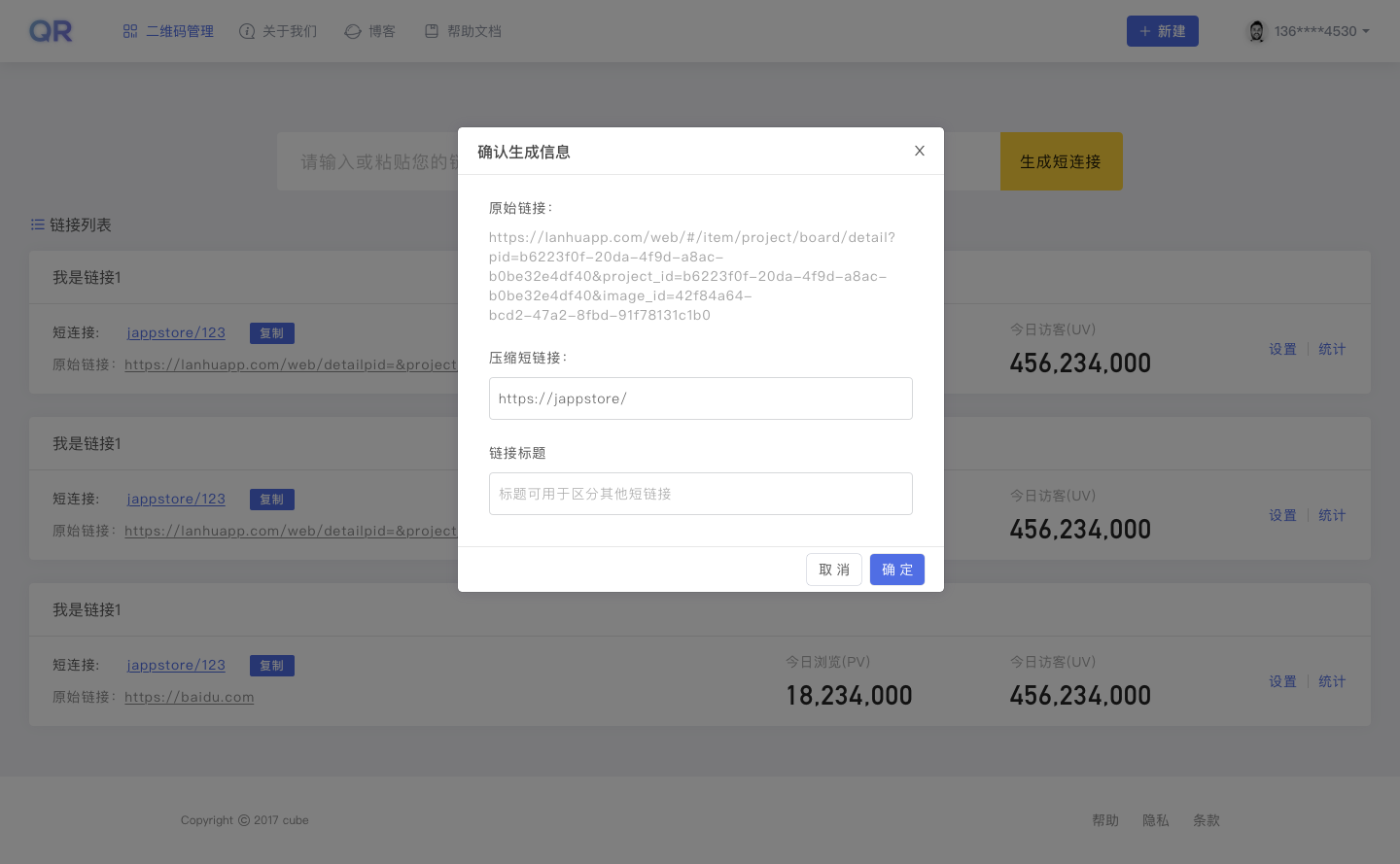Click 统计 for the bottom link entry
The width and height of the screenshot is (1400, 864).
(x=1331, y=680)
